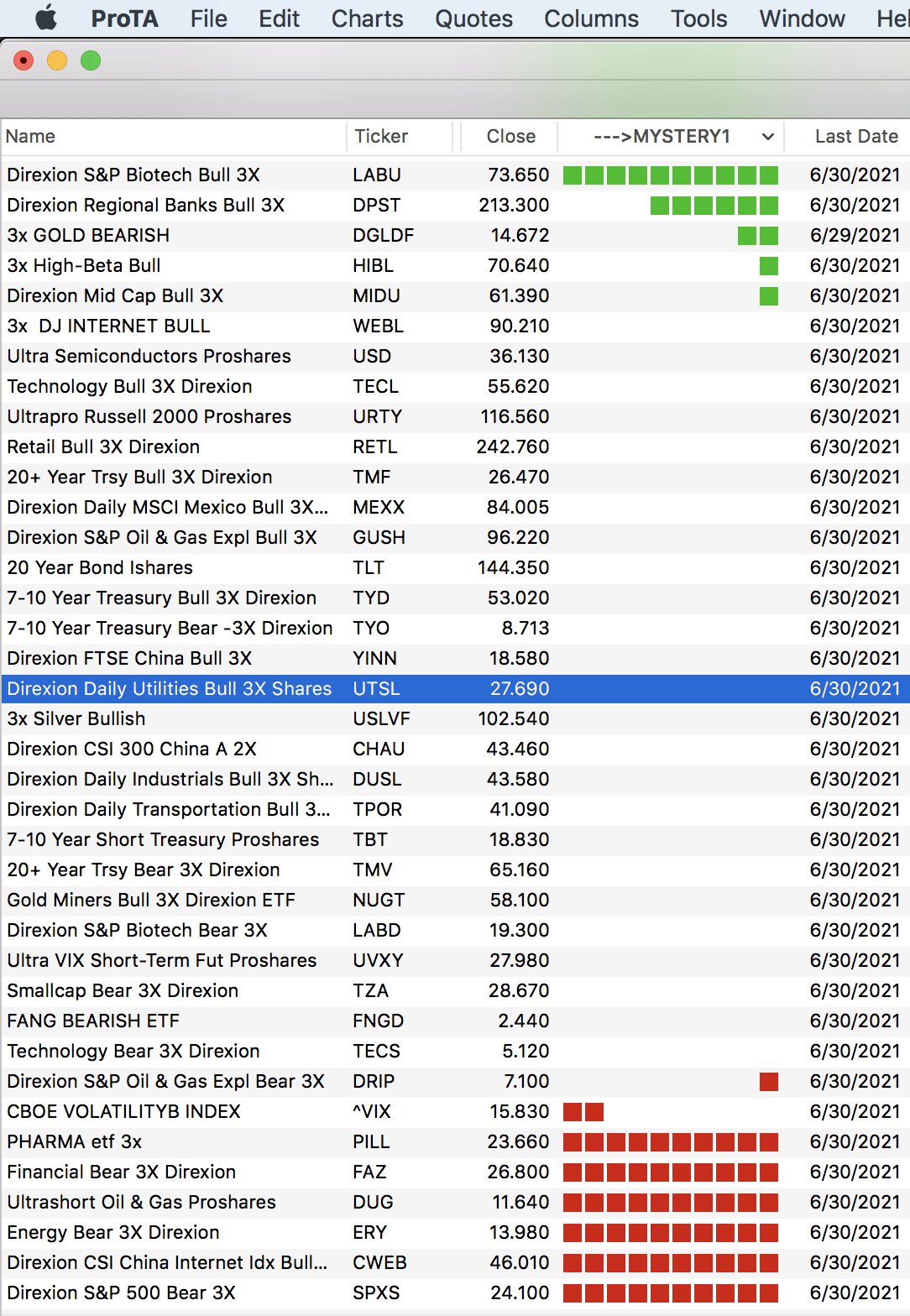Select Technology Bull 3X Direxion row
The width and height of the screenshot is (910, 1316).
click(455, 386)
